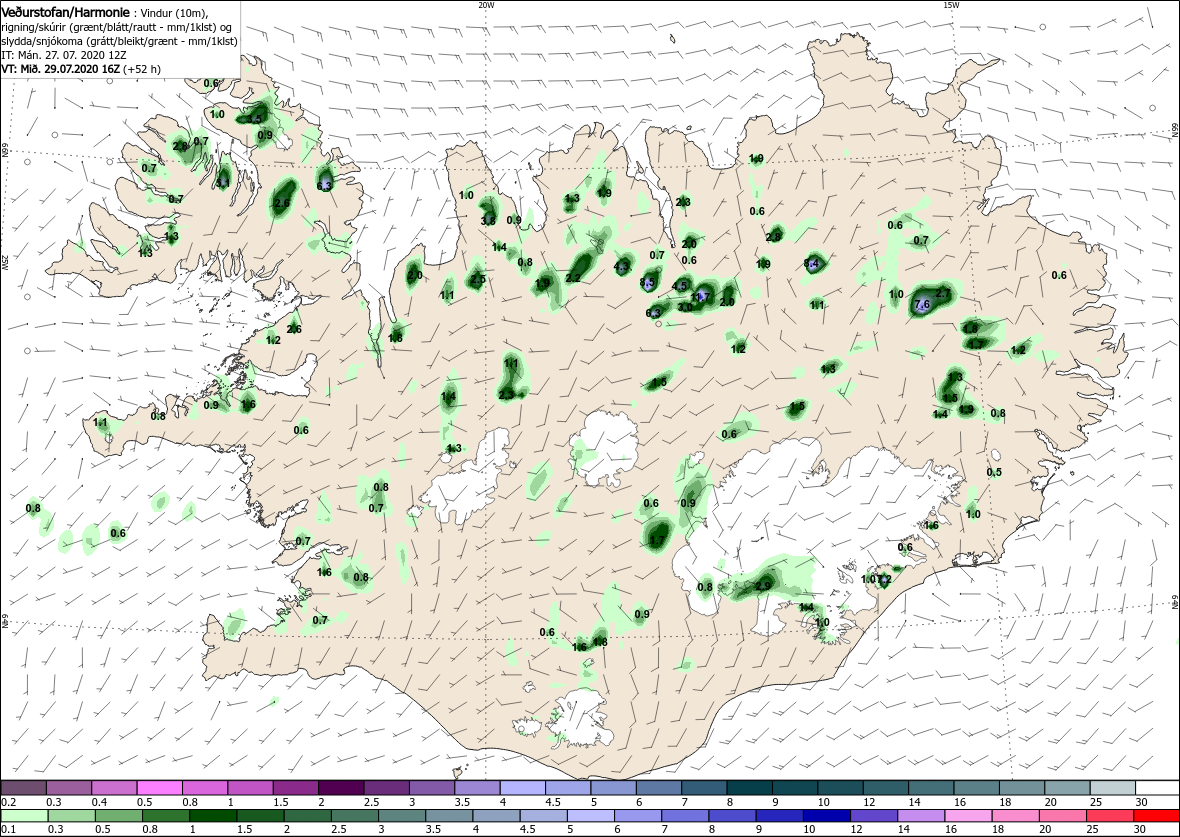Click the 20W longitude label

pos(486,5)
